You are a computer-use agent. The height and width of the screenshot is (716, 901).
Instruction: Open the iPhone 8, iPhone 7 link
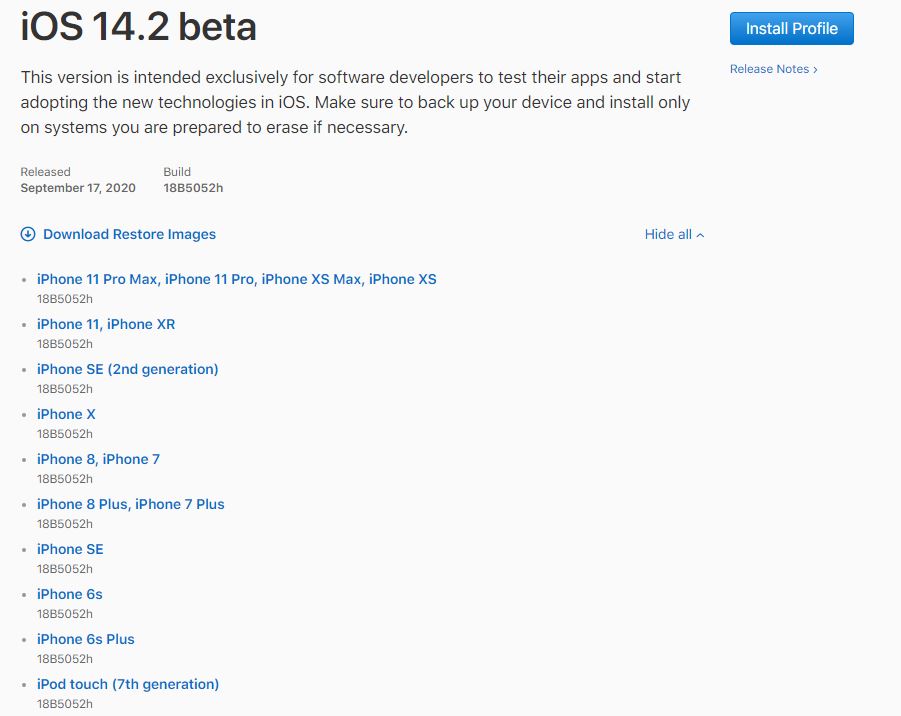(x=98, y=459)
